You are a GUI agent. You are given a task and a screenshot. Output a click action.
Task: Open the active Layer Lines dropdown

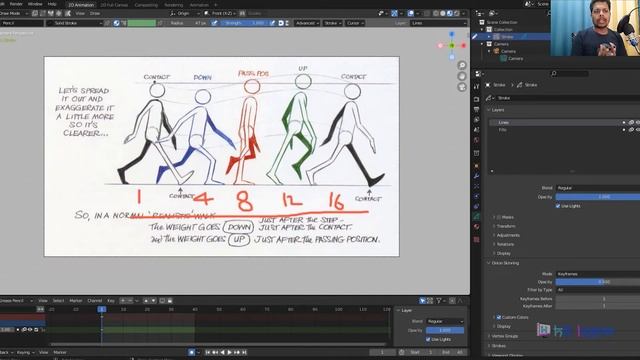(438, 23)
